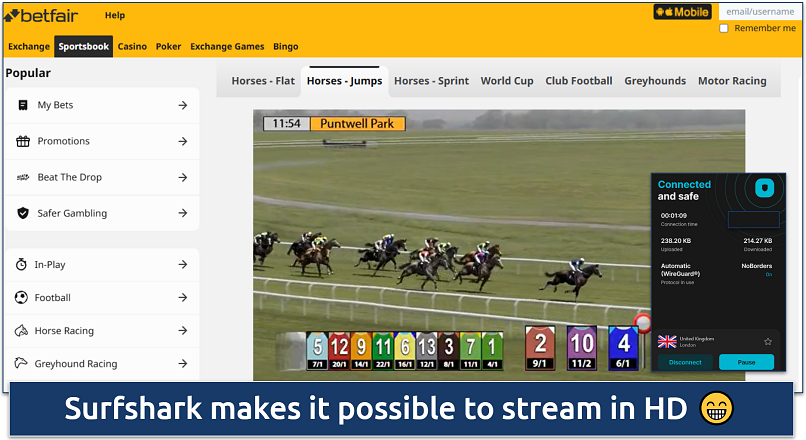Click runner number 13 silk with 12/1 odds
The height and width of the screenshot is (440, 806).
[427, 351]
